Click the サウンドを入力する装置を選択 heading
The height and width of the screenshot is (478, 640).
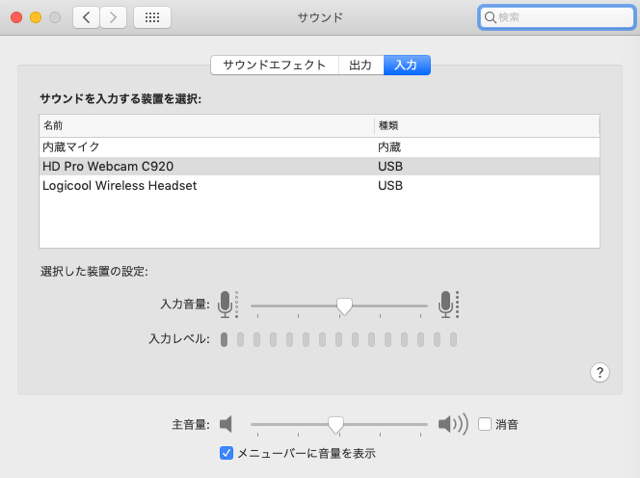pos(121,99)
